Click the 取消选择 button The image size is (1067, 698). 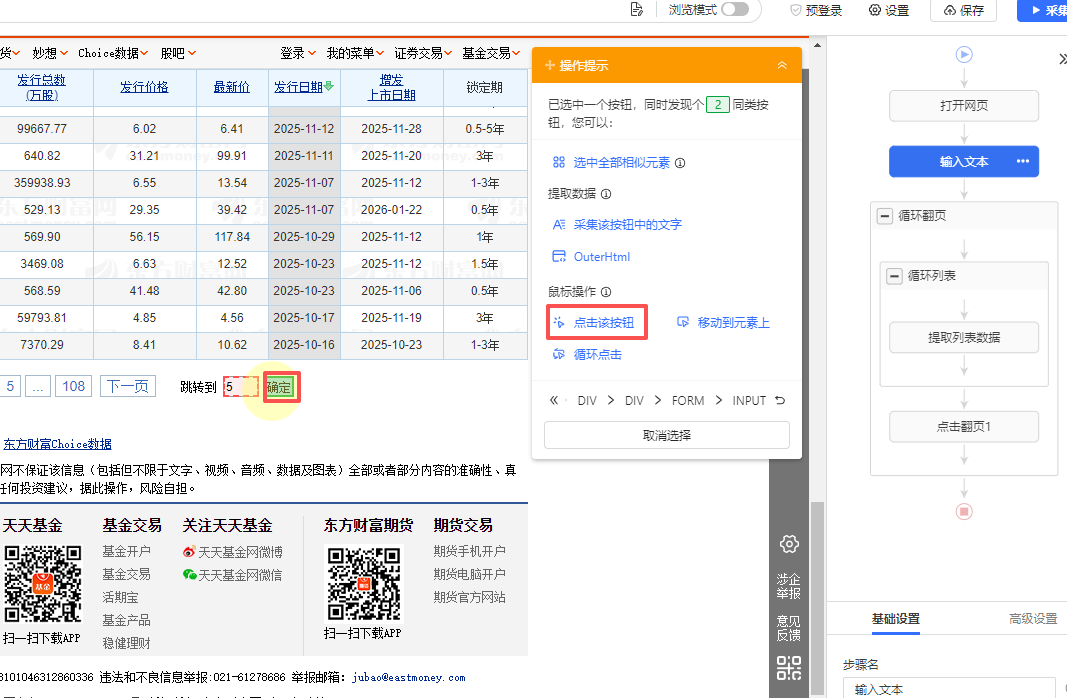[667, 435]
